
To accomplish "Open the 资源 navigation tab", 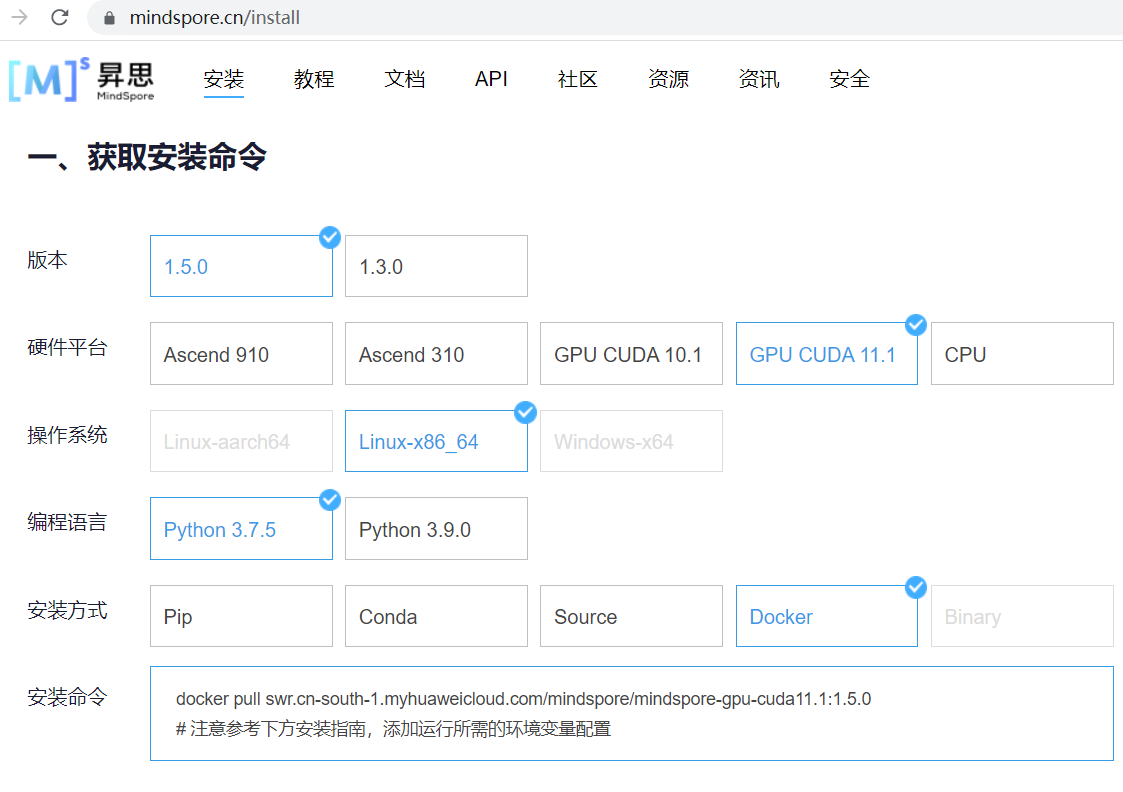I will click(x=668, y=79).
